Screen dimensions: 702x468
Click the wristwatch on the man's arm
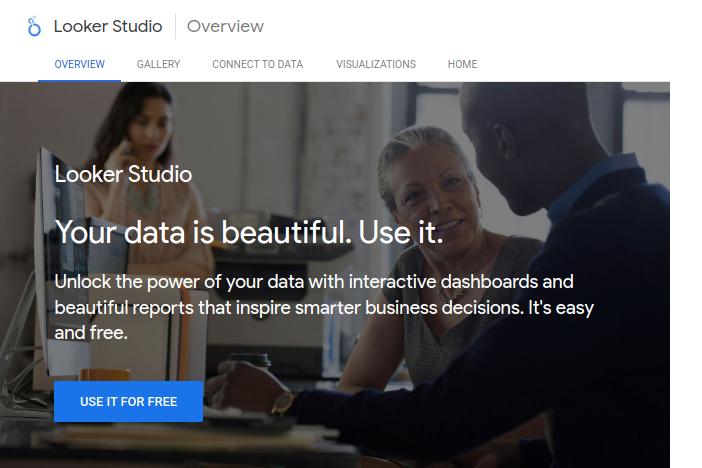pos(283,402)
